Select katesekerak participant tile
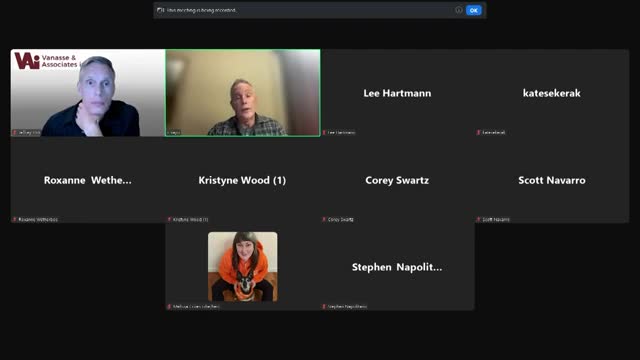Viewport: 640px width, 360px height. [552, 93]
